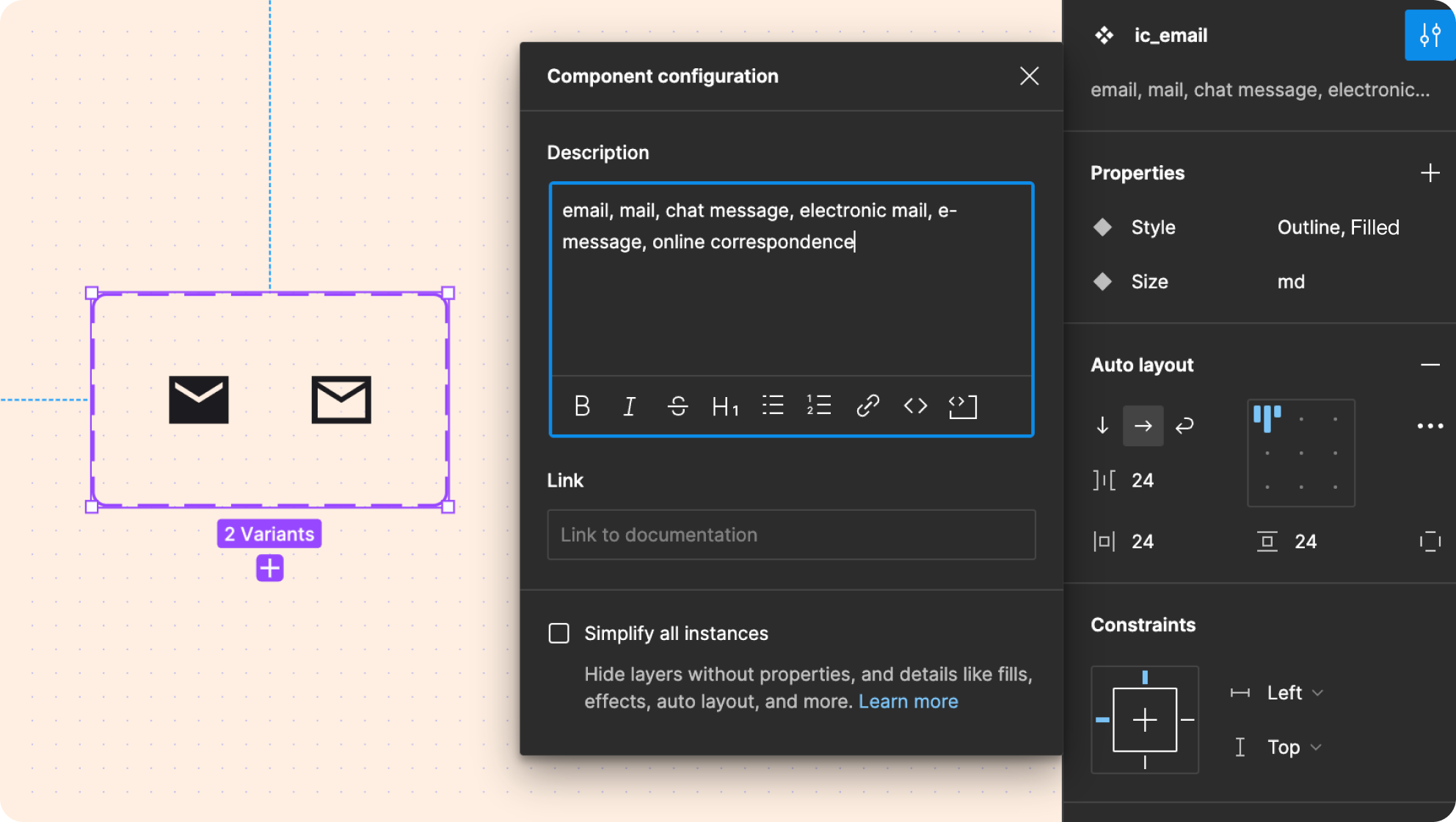Enable wrap auto layout direction
This screenshot has width=1456, height=822.
point(1184,426)
